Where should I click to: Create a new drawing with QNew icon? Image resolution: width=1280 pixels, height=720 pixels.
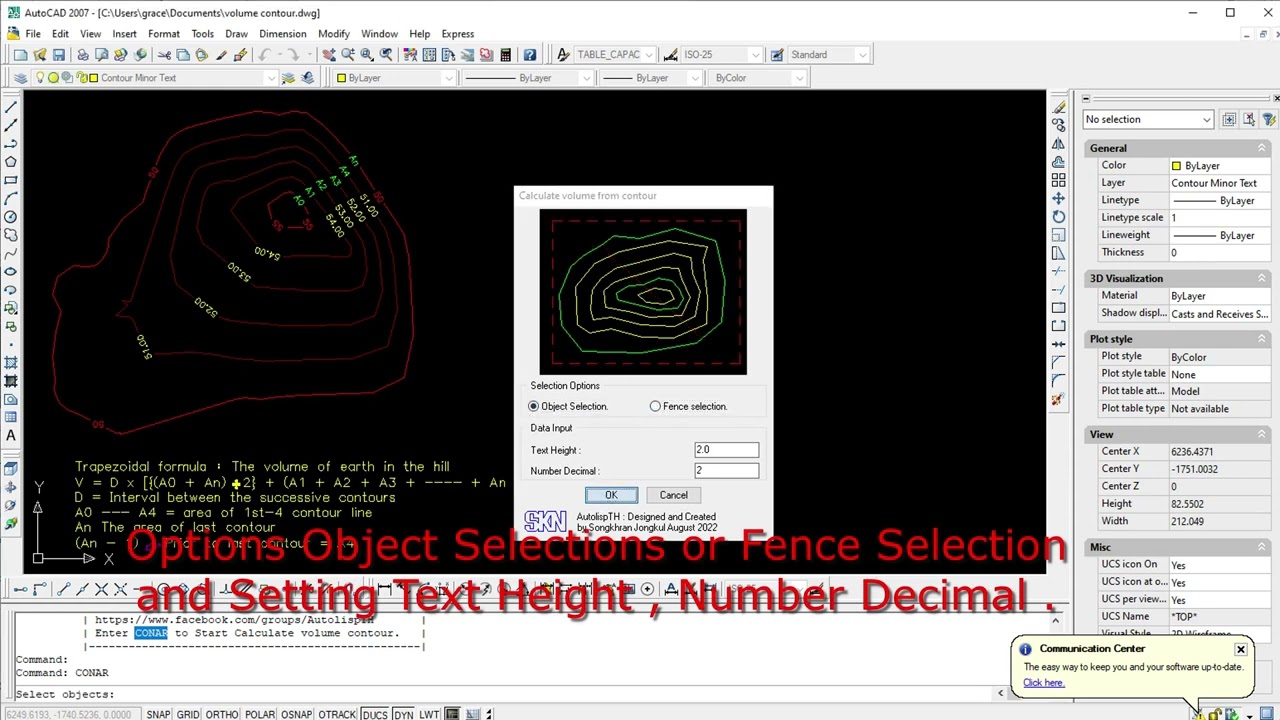(20, 55)
